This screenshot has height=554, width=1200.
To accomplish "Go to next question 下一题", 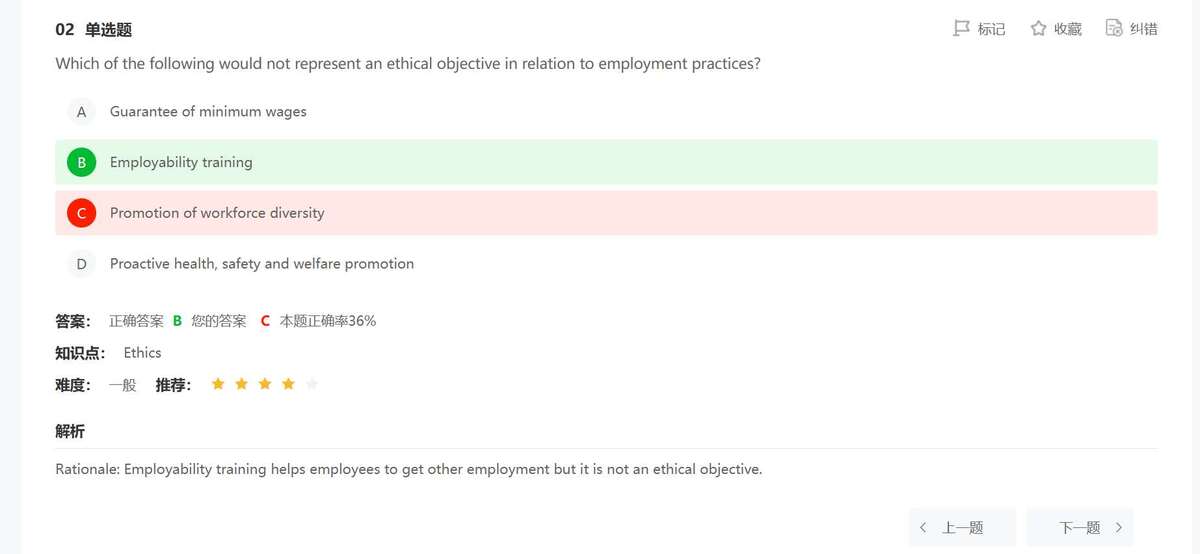I will [1080, 527].
